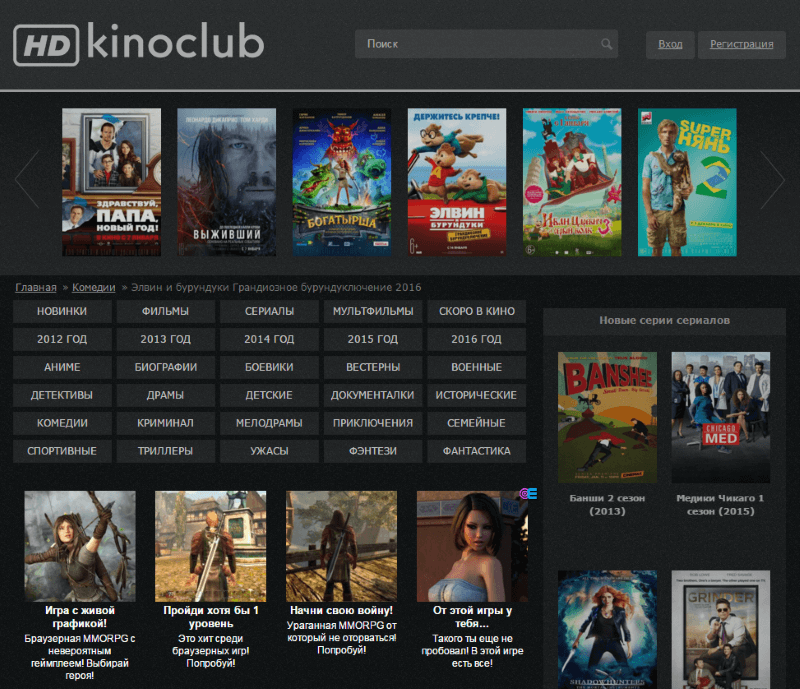
Task: Open the Grinder series poster
Action: 721,630
